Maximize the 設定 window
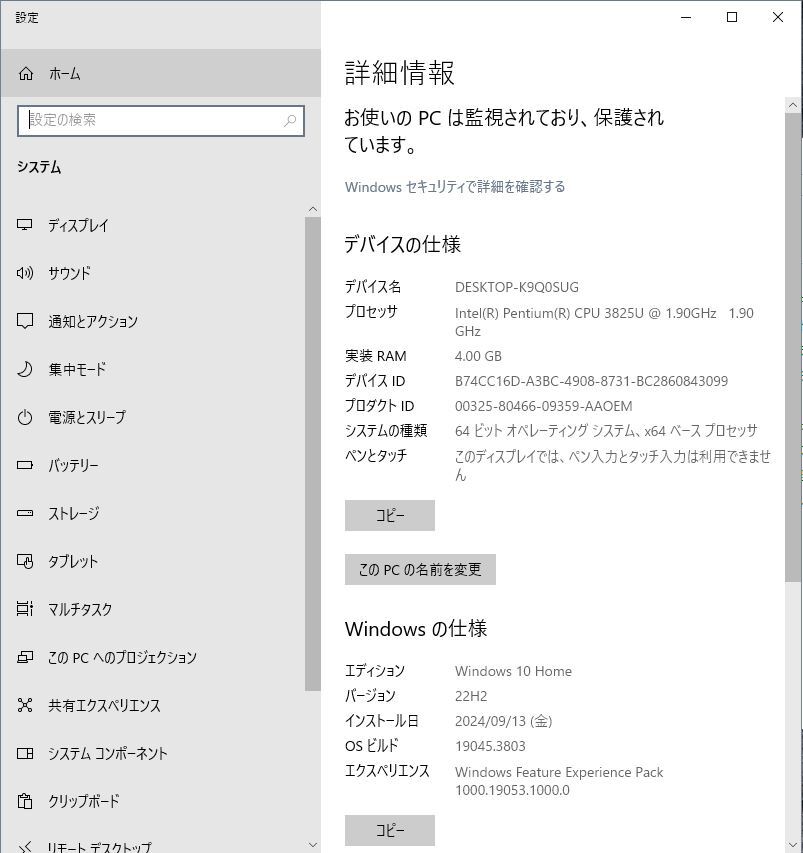 pyautogui.click(x=732, y=17)
